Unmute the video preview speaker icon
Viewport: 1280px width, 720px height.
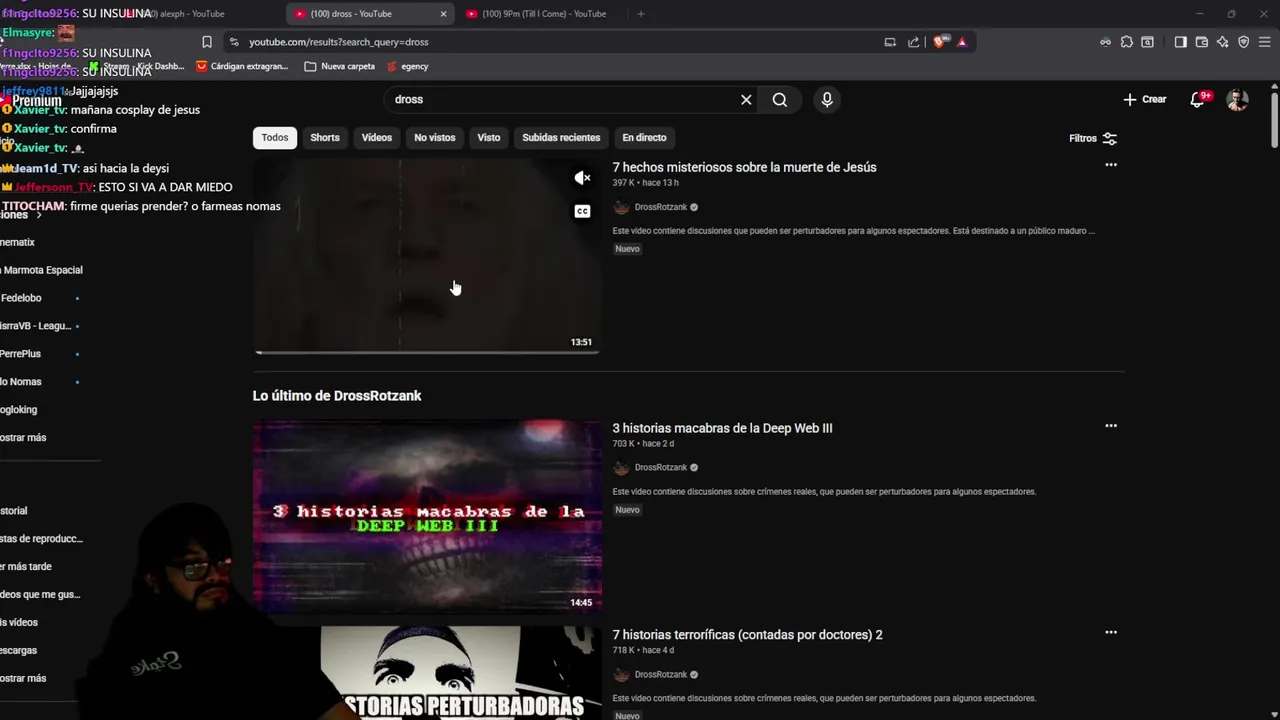coord(582,178)
